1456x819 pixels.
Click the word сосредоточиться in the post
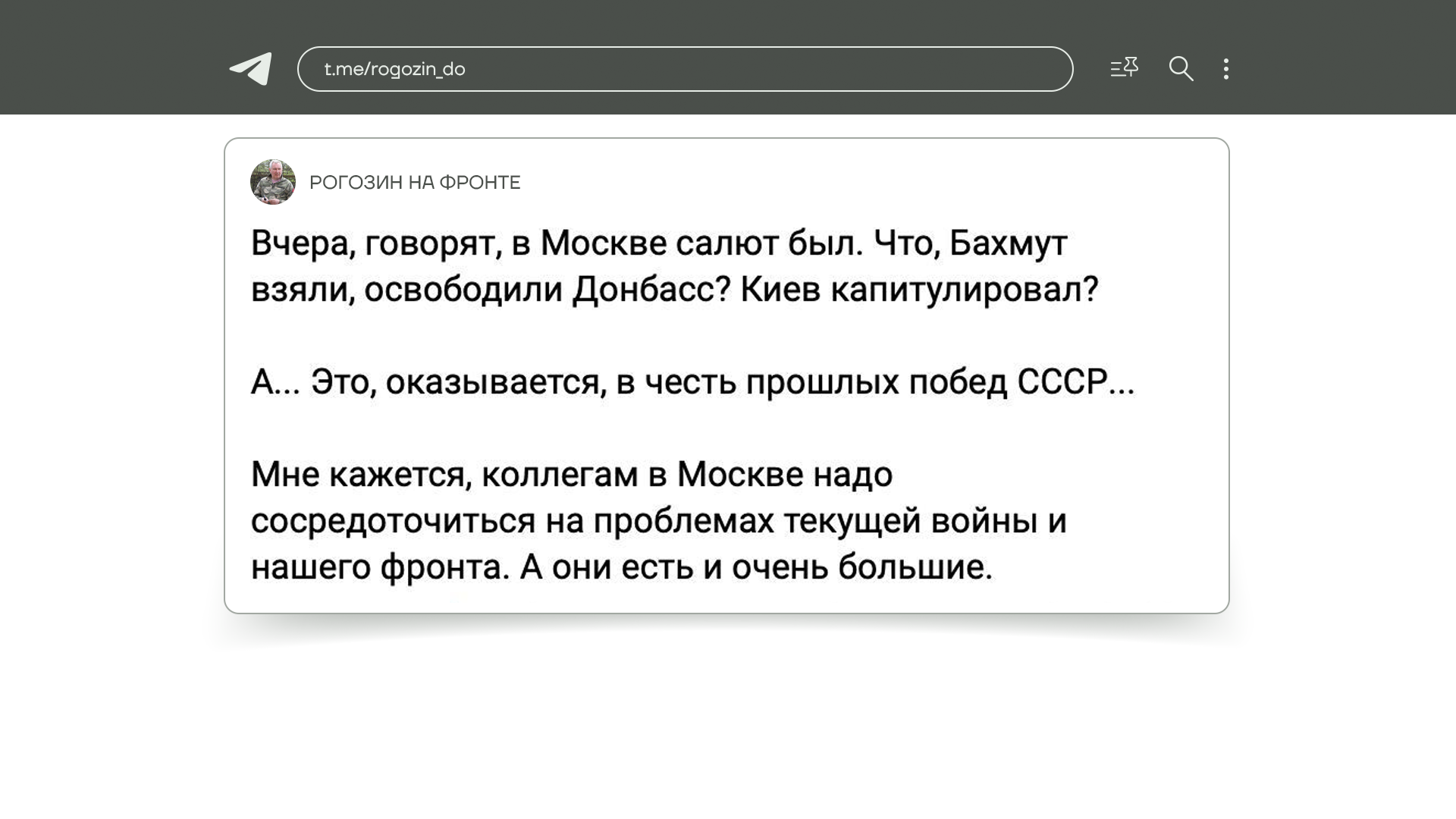393,521
